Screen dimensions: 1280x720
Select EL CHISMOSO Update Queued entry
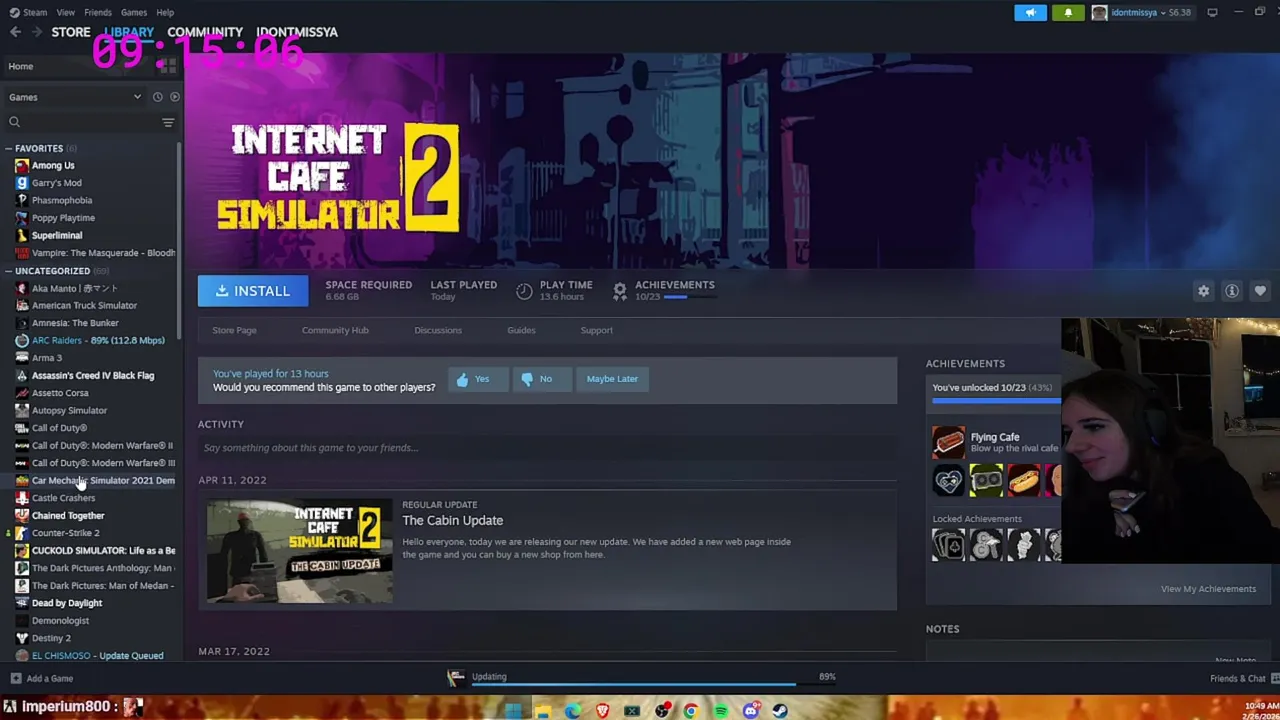(x=97, y=655)
